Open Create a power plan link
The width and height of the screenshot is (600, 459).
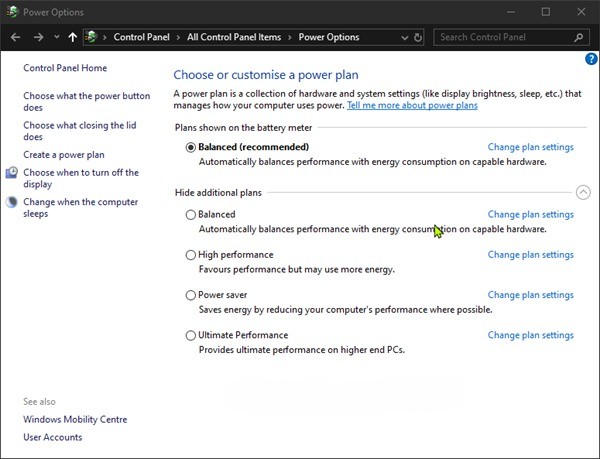pyautogui.click(x=63, y=155)
